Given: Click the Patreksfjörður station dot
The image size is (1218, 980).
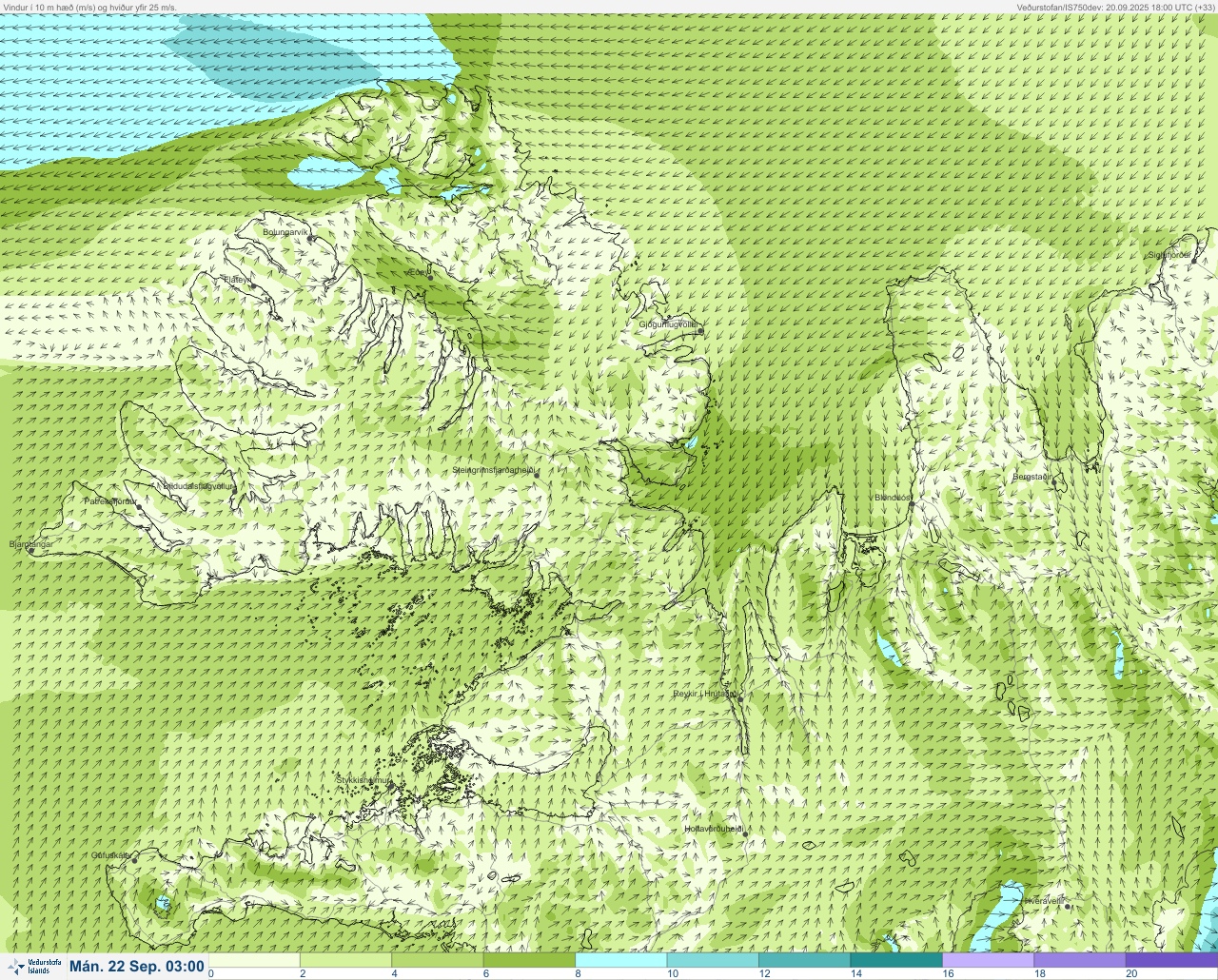Looking at the screenshot, I should coord(139,507).
